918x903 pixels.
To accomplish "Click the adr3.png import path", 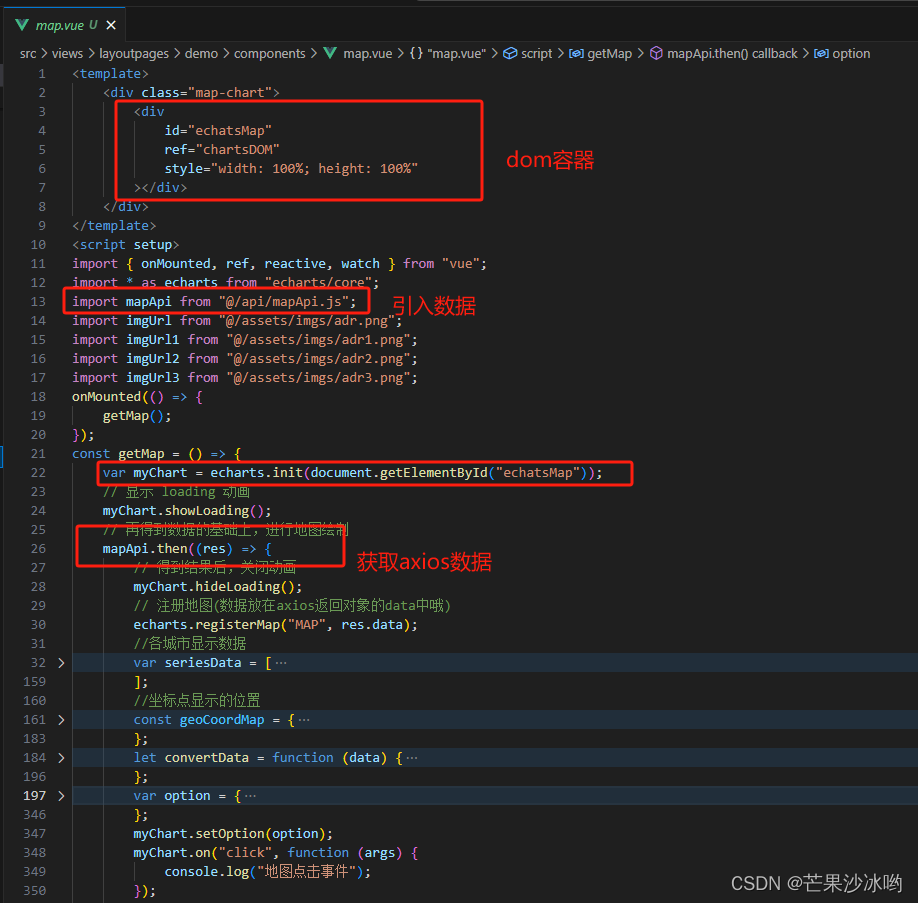I will coord(318,378).
